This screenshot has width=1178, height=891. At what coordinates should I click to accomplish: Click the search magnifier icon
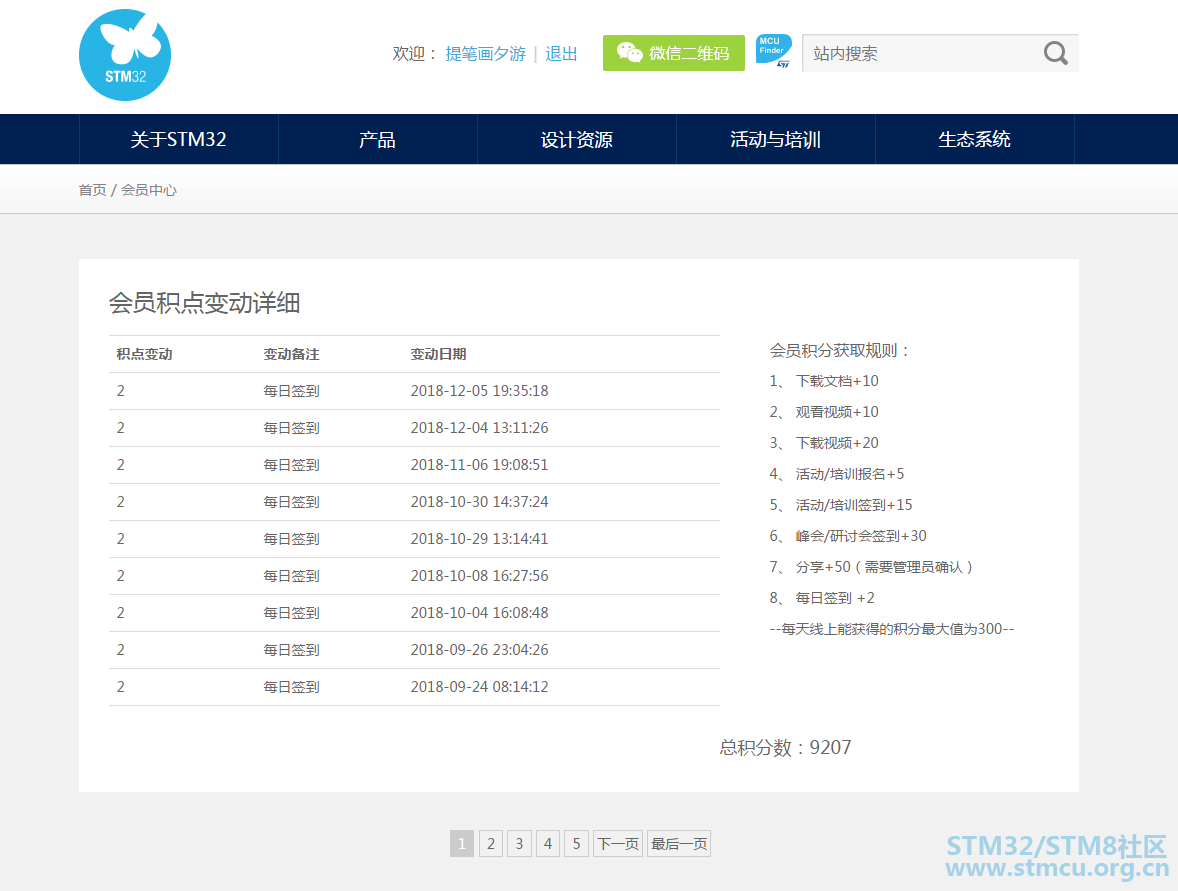click(x=1056, y=53)
